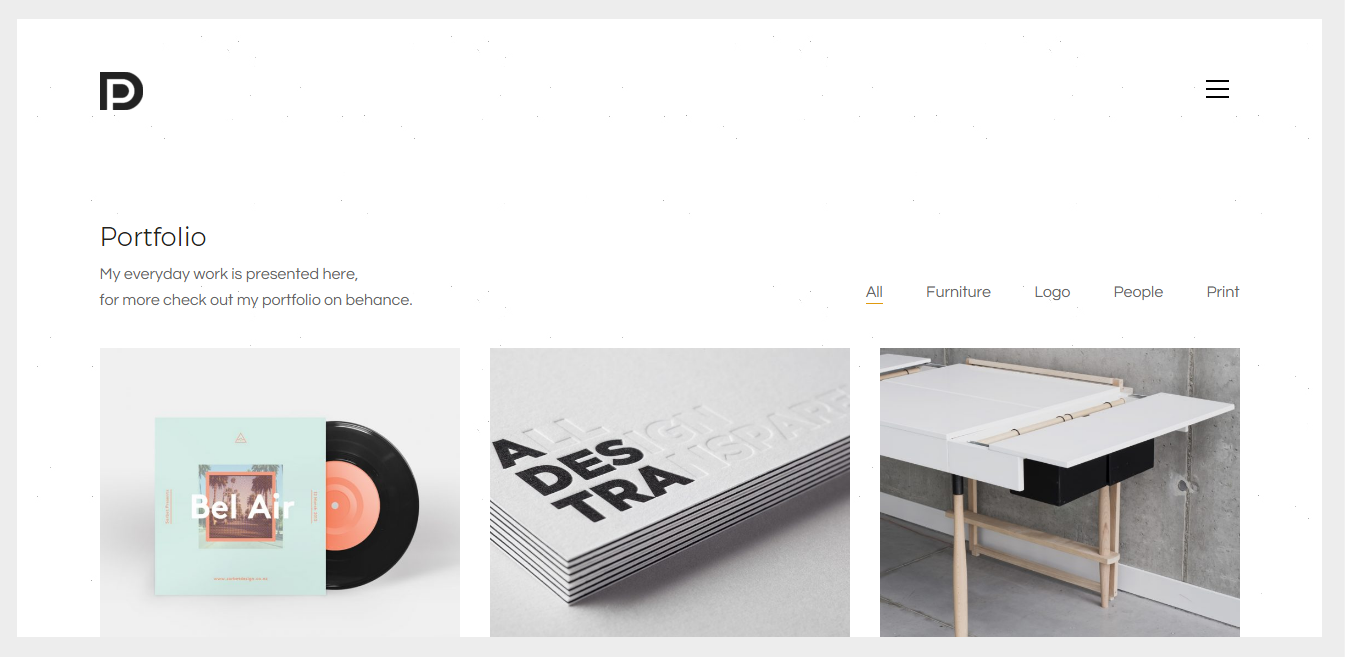The image size is (1345, 657).
Task: View the white table furniture project
Action: coord(1060,492)
